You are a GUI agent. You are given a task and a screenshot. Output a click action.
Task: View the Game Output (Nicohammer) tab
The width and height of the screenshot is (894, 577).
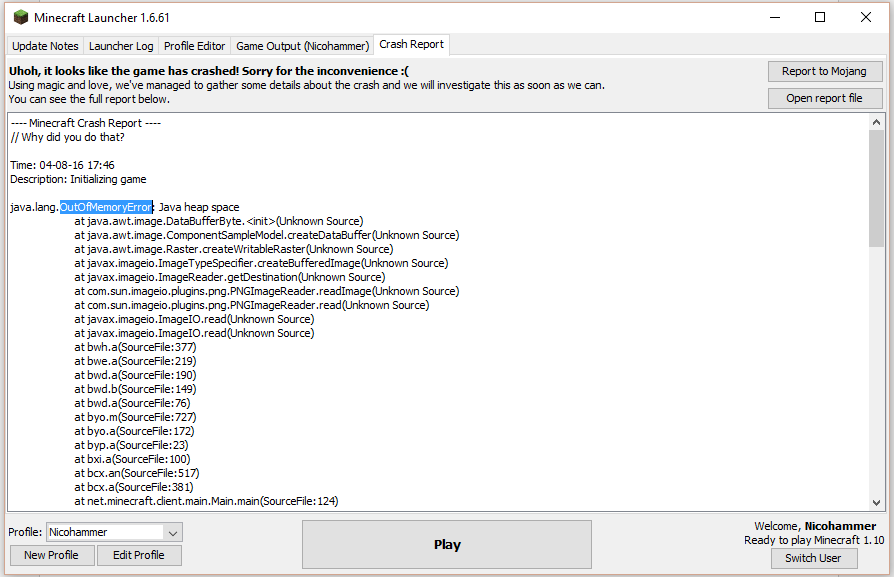pos(302,46)
